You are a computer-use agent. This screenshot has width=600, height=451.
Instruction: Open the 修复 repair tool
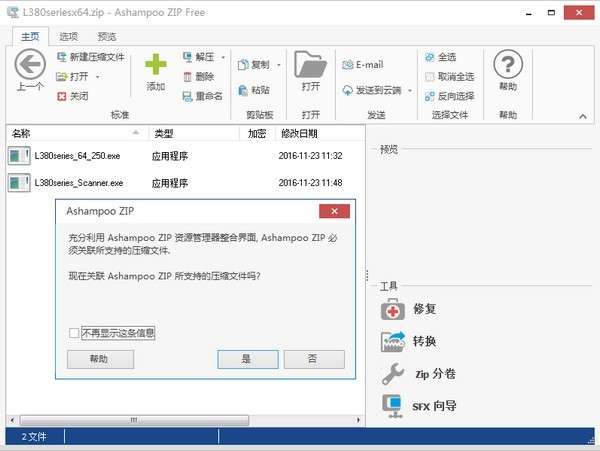pyautogui.click(x=393, y=309)
